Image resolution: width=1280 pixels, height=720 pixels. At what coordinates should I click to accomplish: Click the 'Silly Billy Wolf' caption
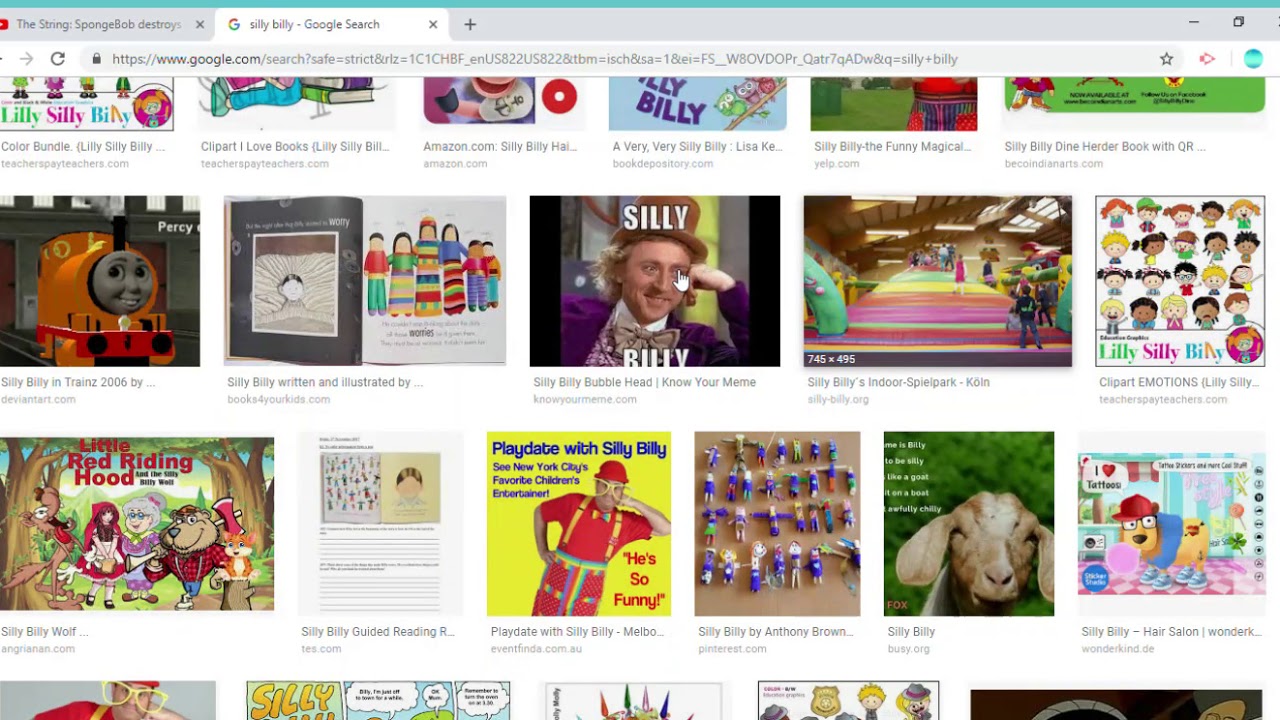45,632
